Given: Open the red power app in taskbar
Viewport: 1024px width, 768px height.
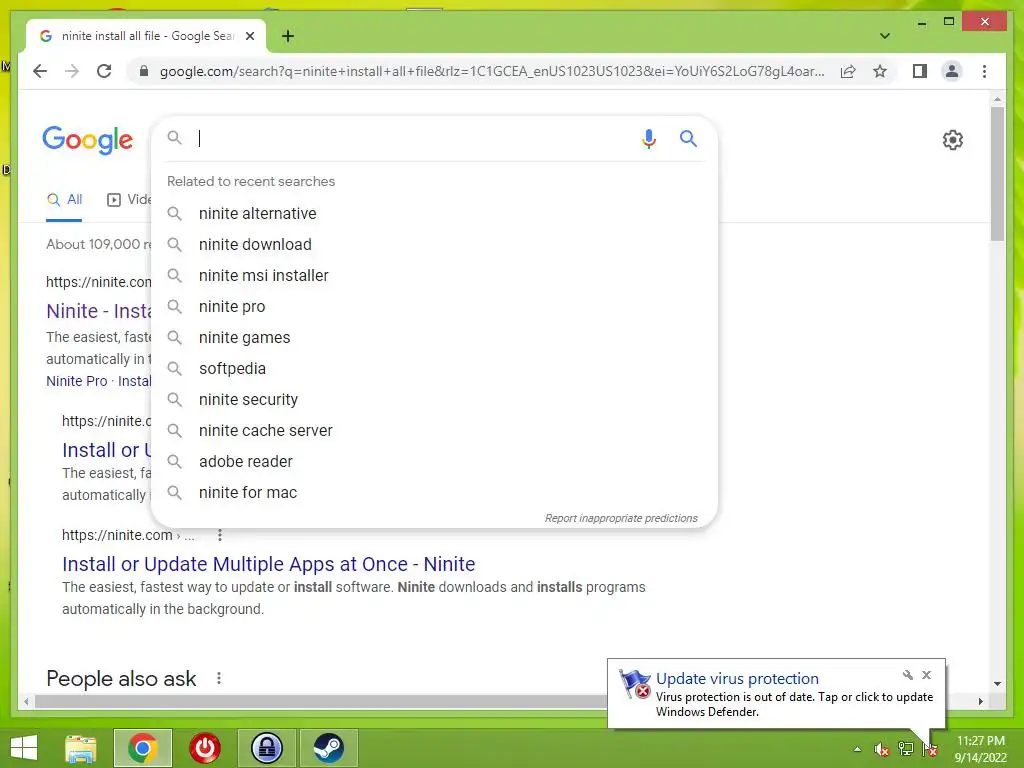Looking at the screenshot, I should tap(205, 748).
